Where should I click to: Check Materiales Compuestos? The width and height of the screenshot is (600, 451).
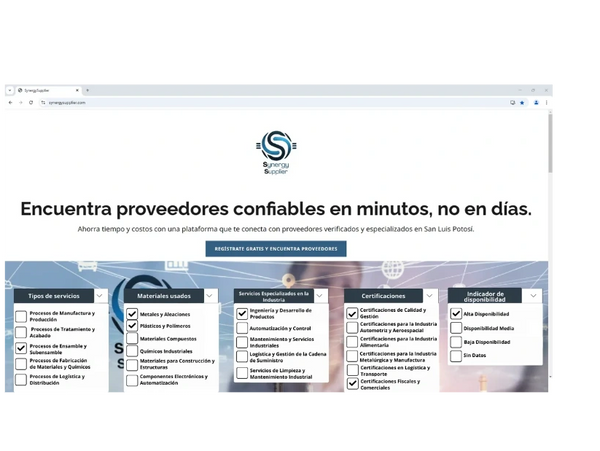pos(132,339)
